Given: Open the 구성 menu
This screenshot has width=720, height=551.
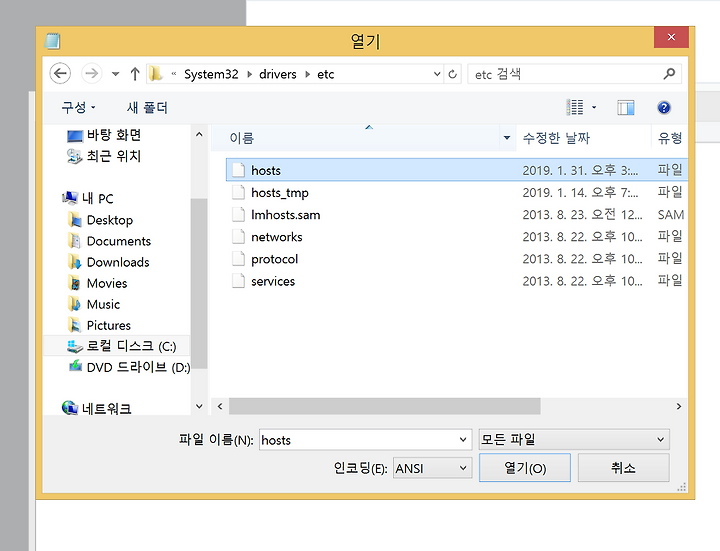Looking at the screenshot, I should click(x=79, y=107).
